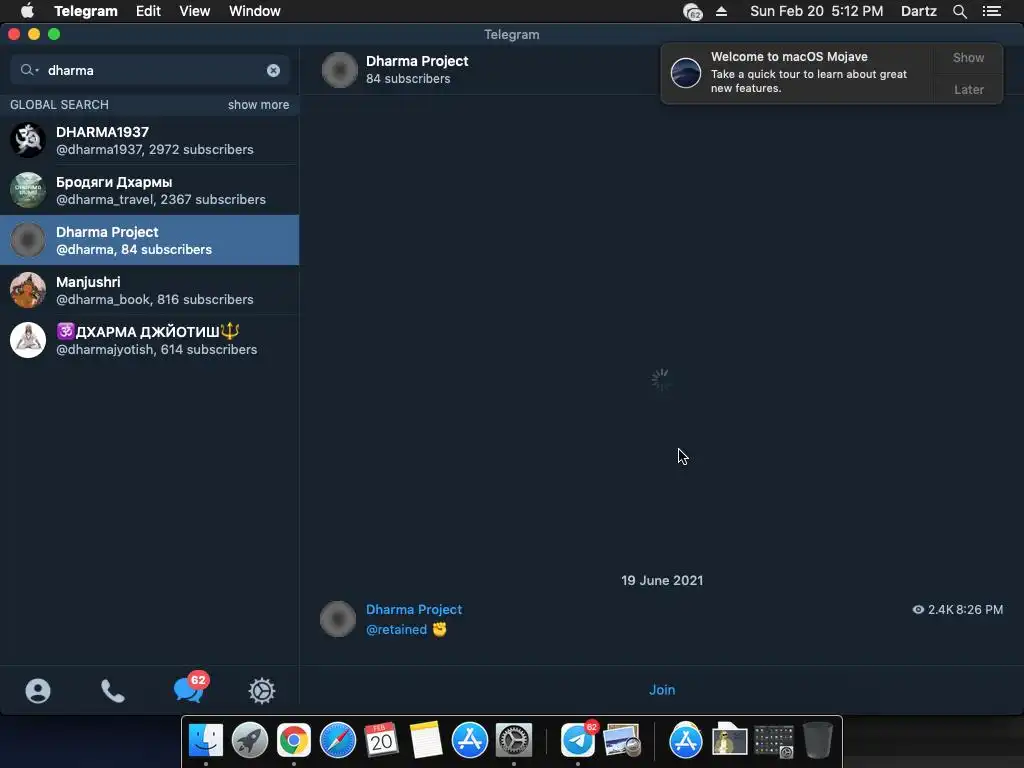The height and width of the screenshot is (768, 1024).
Task: Open Notification Center list icon
Action: pyautogui.click(x=991, y=11)
